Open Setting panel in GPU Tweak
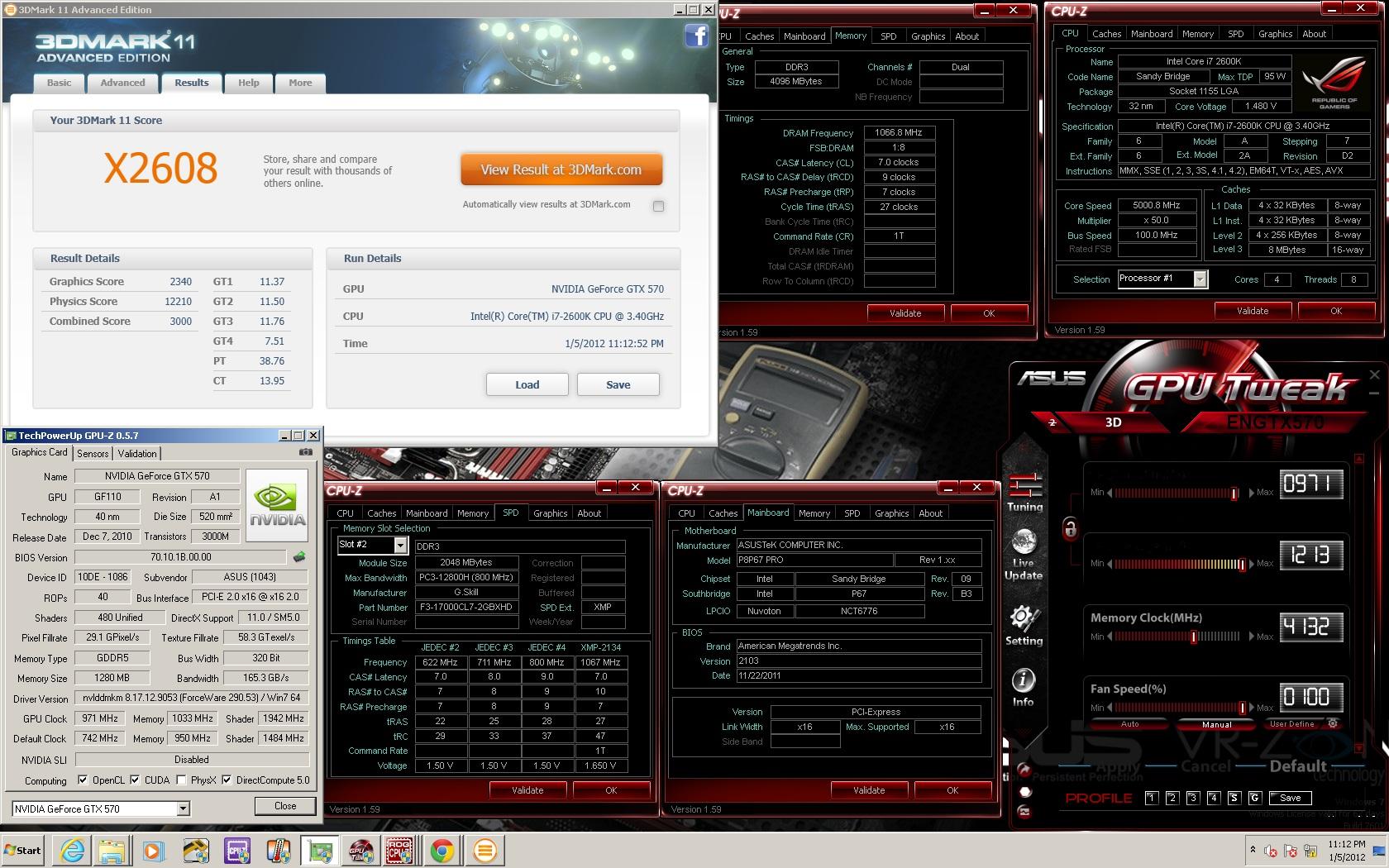 coord(1024,626)
